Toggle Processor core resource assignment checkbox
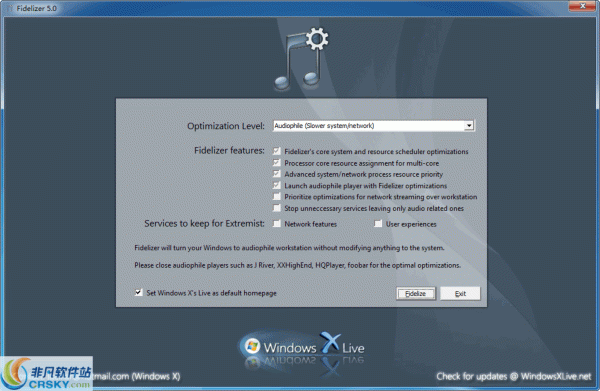The height and width of the screenshot is (391, 600). 277,163
